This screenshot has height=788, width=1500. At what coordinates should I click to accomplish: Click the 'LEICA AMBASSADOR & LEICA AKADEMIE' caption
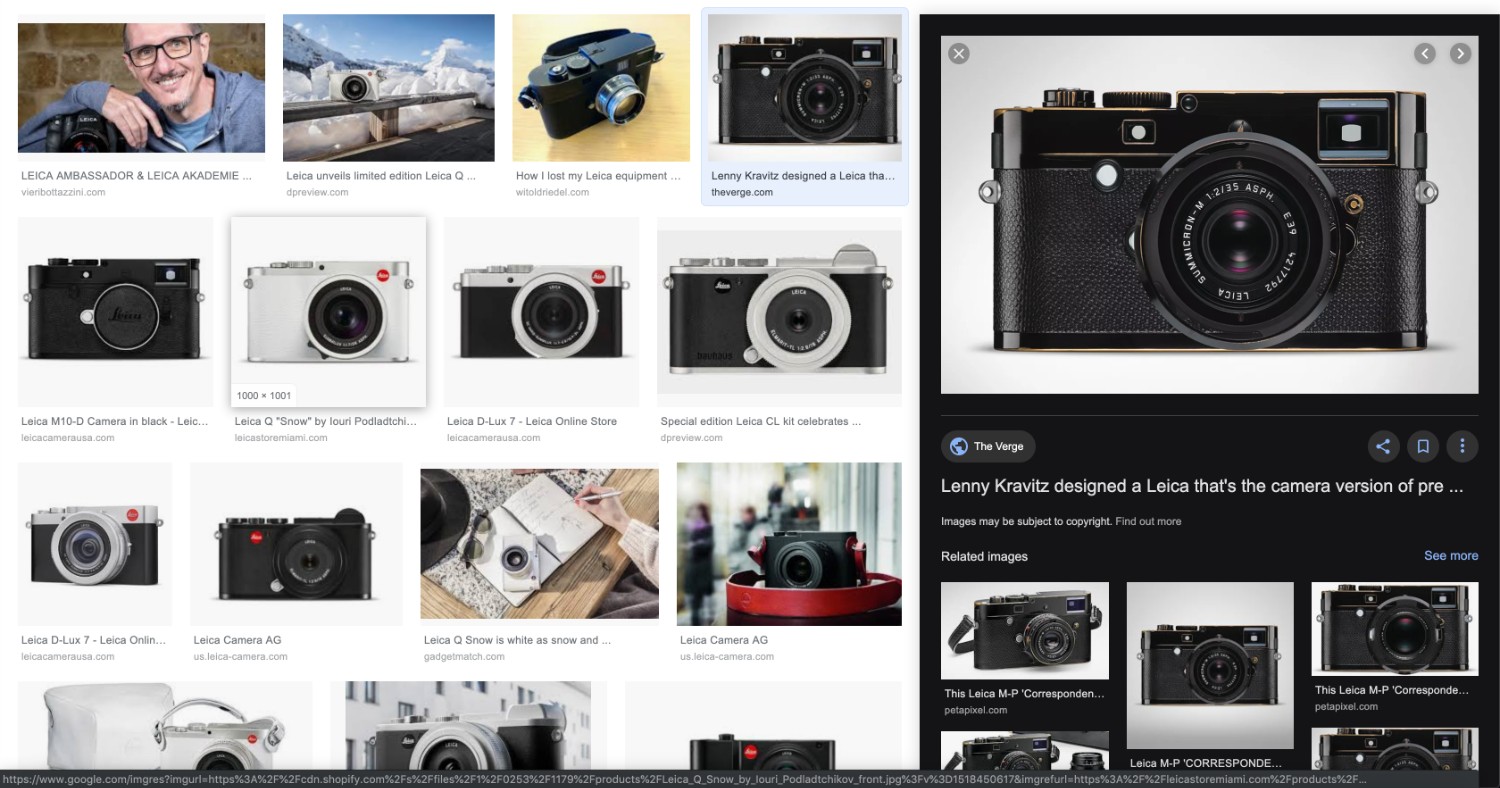point(136,176)
